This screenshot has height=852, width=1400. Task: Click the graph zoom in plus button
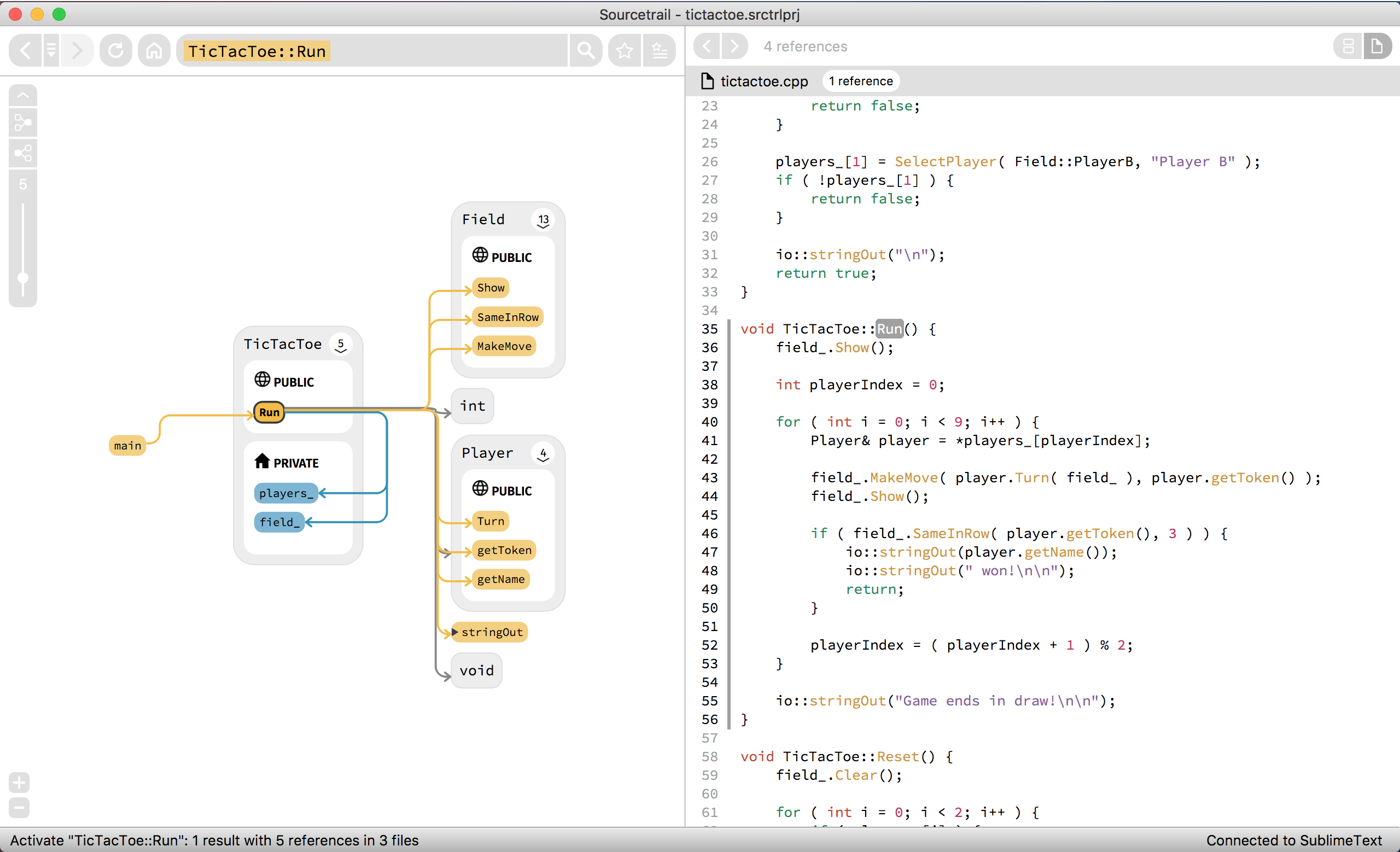pos(19,783)
